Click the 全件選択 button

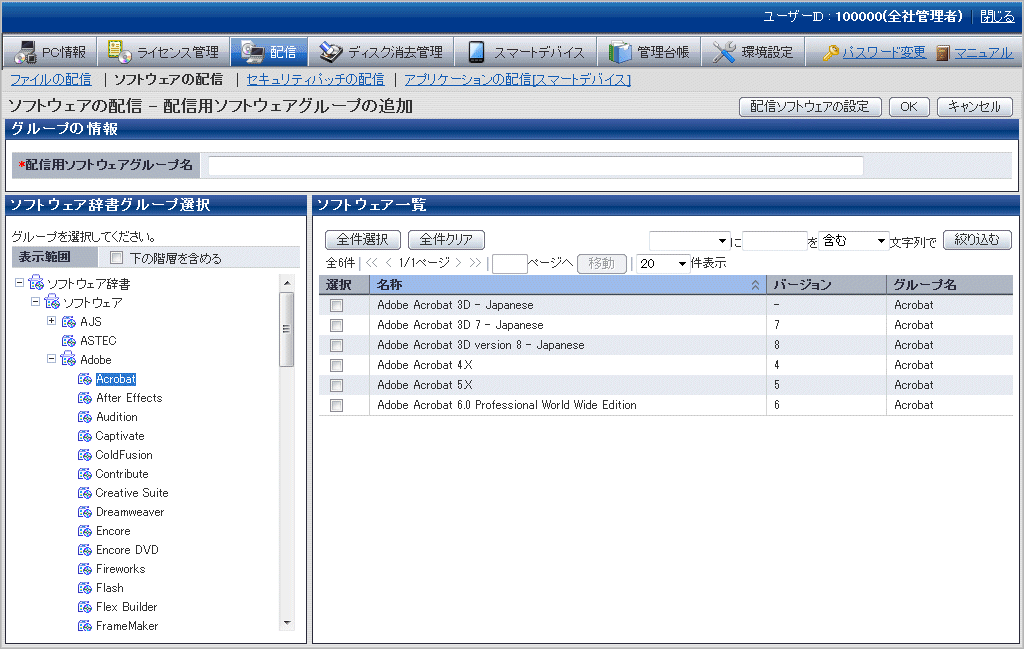(362, 240)
